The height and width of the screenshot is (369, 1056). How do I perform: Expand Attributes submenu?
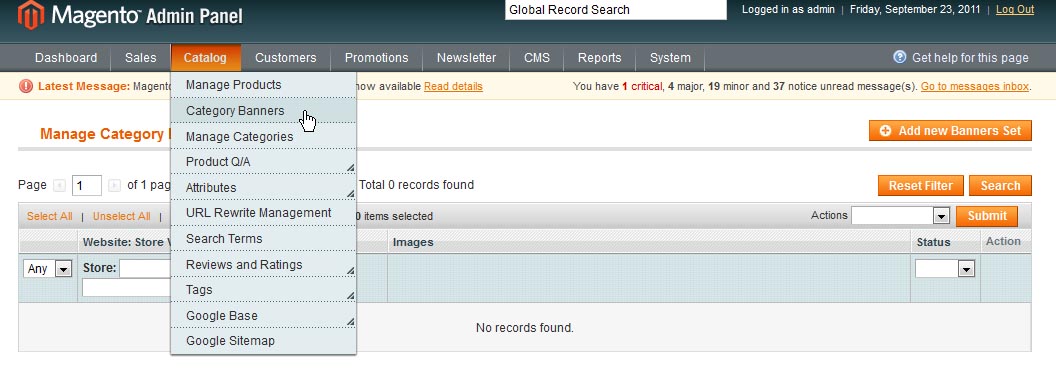[x=263, y=188]
